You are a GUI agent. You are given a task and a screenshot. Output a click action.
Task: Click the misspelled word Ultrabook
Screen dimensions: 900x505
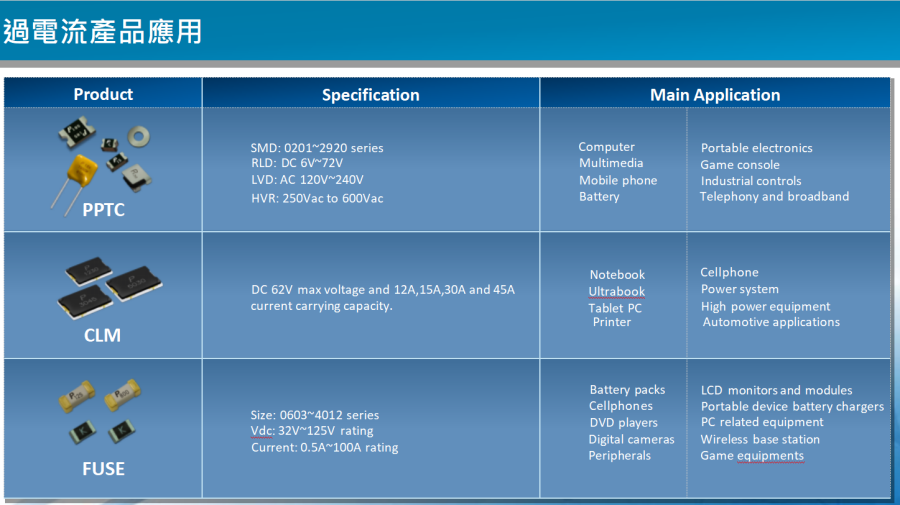click(616, 292)
